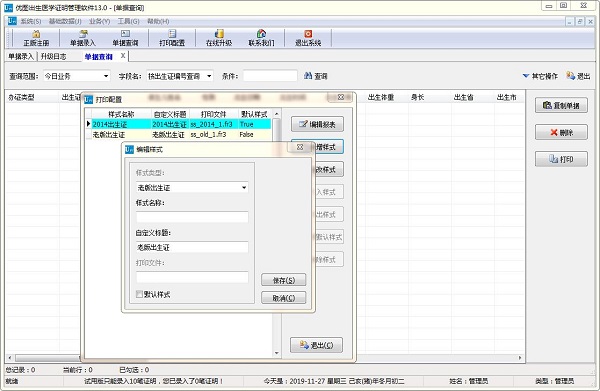Click the 办证类型 column header

pyautogui.click(x=21, y=98)
